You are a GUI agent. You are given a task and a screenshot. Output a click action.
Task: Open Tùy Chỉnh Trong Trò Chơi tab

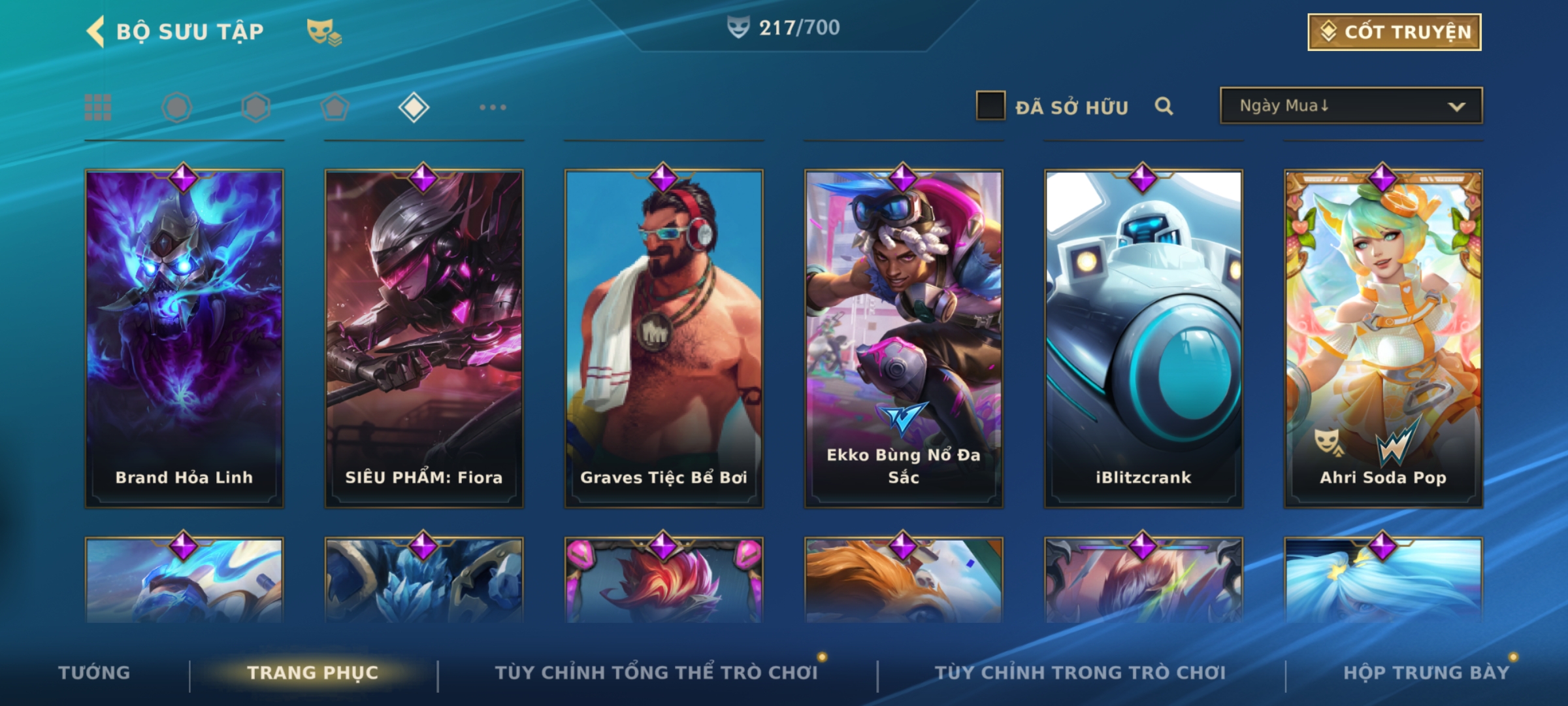tap(1080, 672)
